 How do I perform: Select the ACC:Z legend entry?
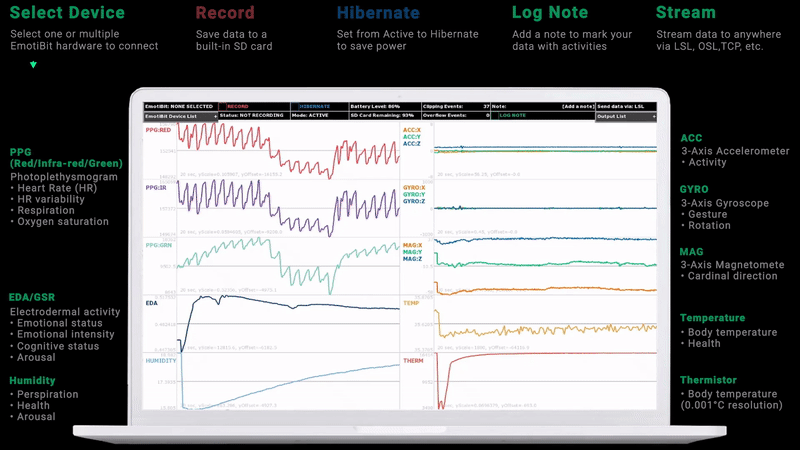(x=412, y=143)
